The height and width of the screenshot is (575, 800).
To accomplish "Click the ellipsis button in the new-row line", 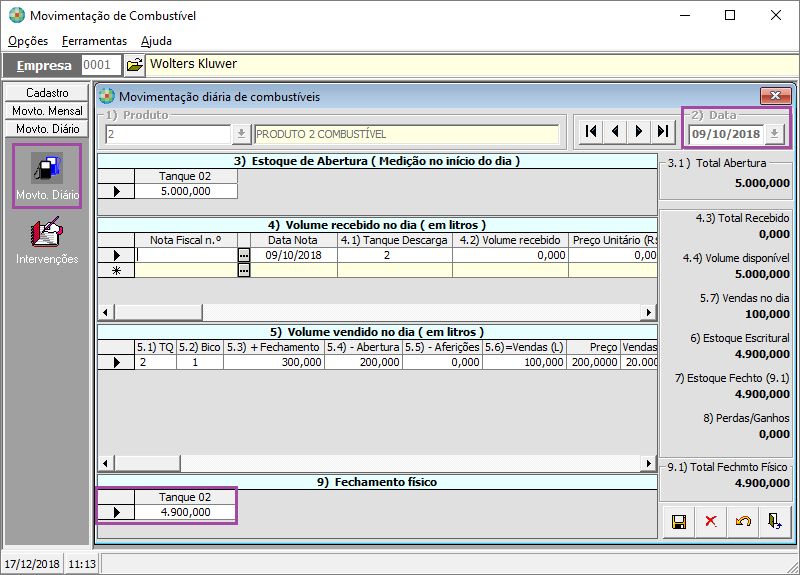I will point(244,270).
